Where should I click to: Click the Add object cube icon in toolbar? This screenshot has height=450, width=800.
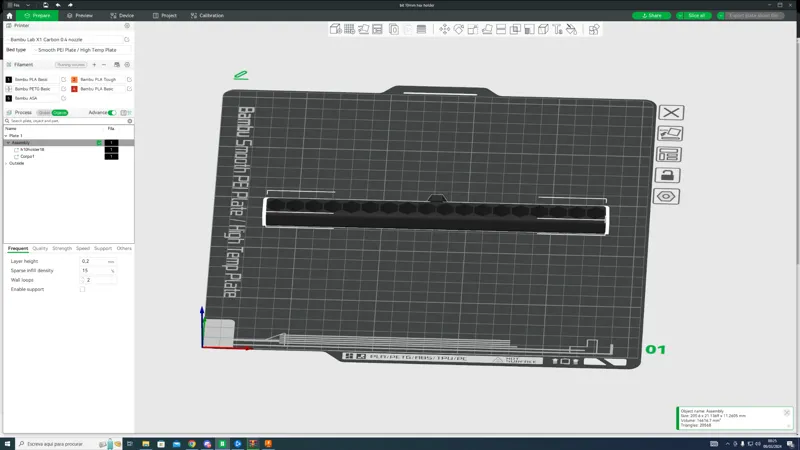tap(335, 29)
